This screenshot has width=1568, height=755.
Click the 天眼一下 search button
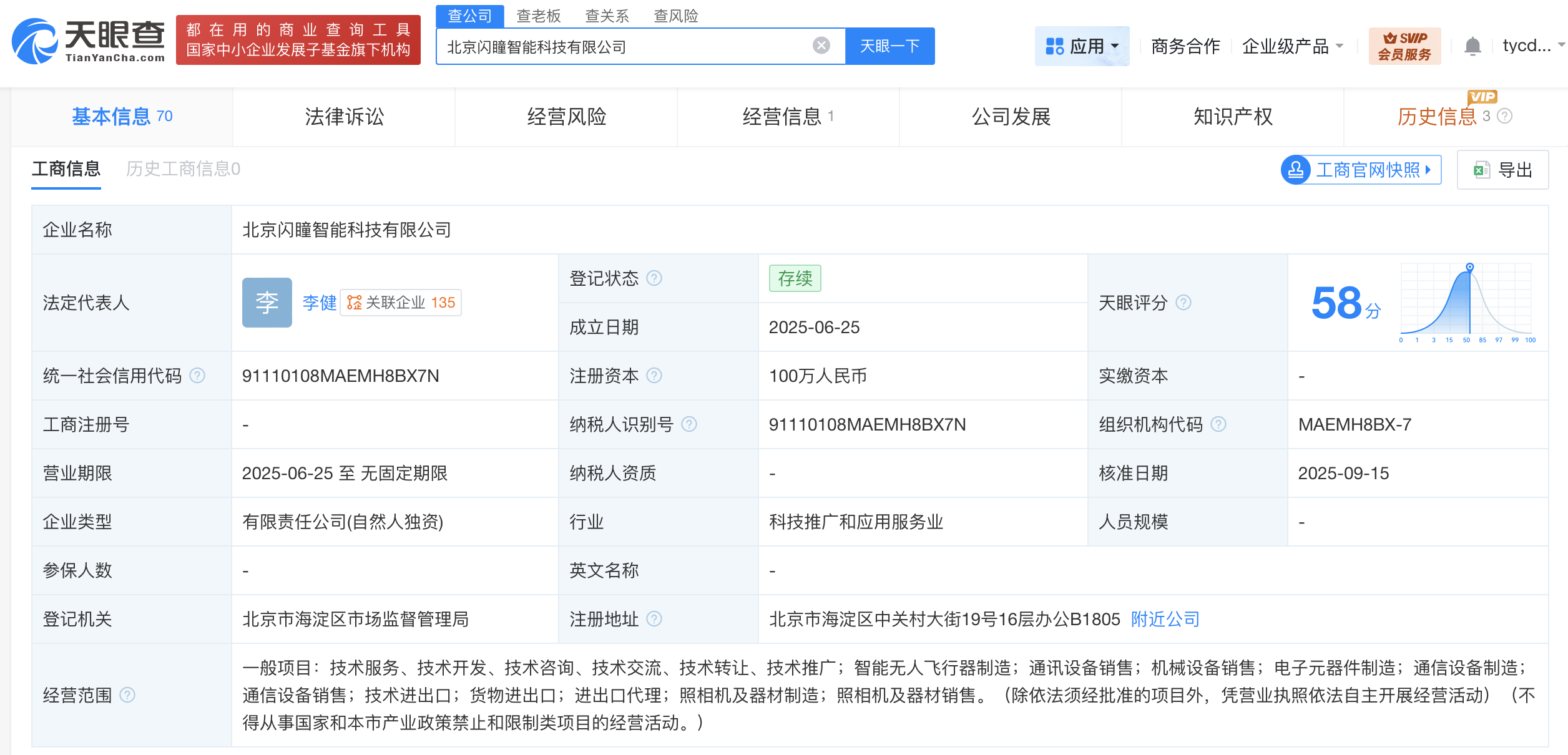point(890,45)
